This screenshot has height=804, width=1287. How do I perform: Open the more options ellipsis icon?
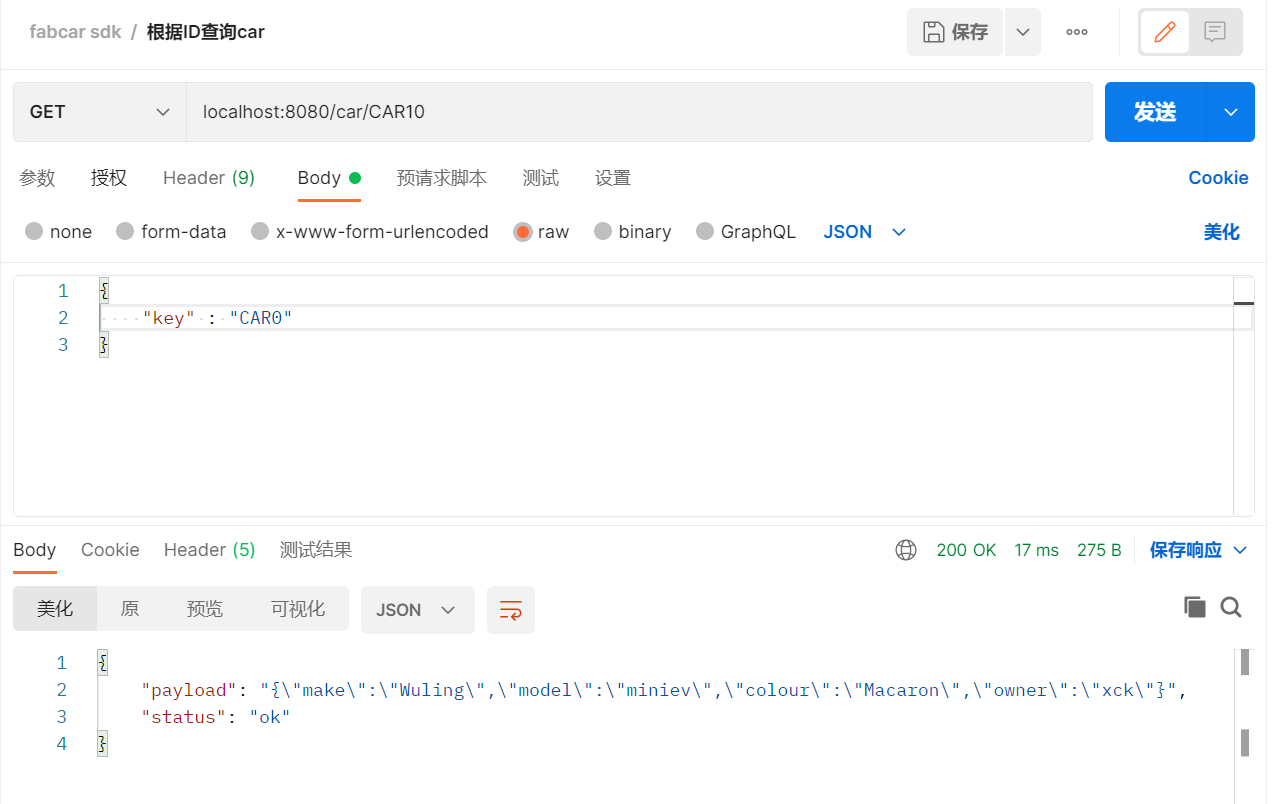1076,31
